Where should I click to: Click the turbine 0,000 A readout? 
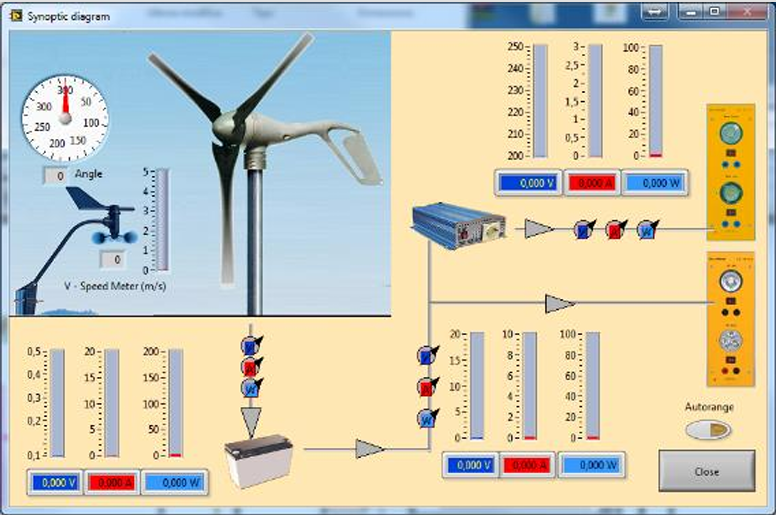111,482
